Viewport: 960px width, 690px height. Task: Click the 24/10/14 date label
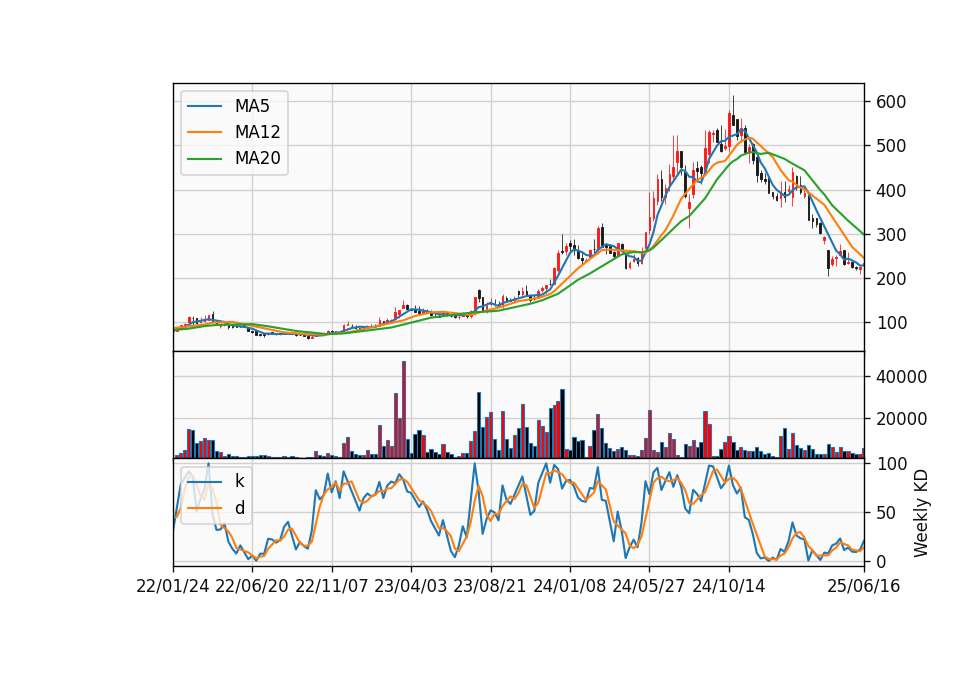click(x=729, y=586)
